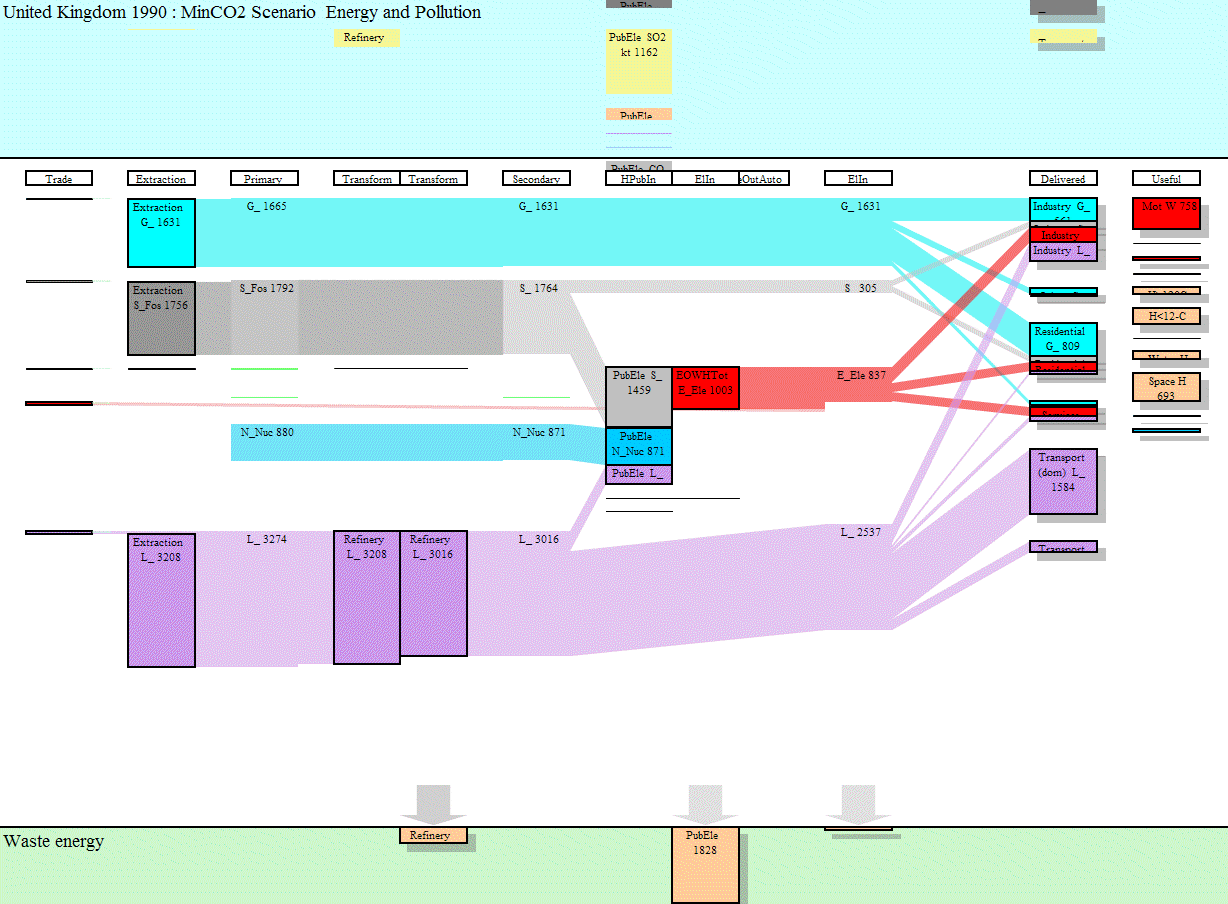Select the Extraction column header box
The width and height of the screenshot is (1228, 904).
click(x=161, y=179)
